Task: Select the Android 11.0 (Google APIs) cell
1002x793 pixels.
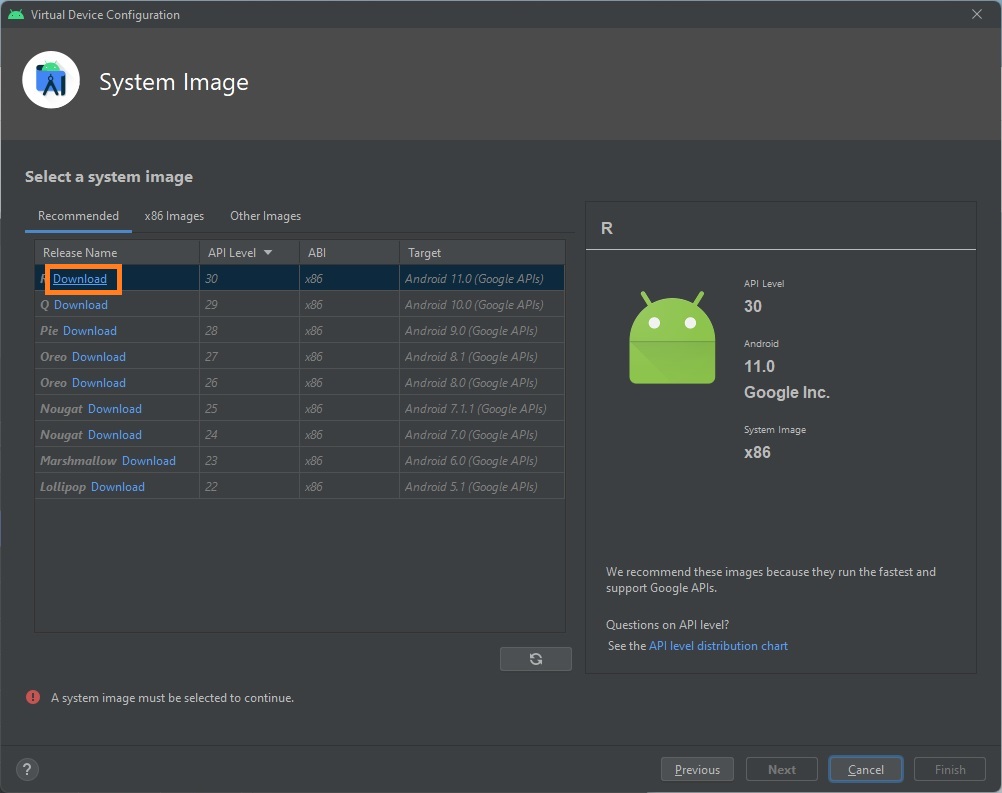Action: pos(482,279)
